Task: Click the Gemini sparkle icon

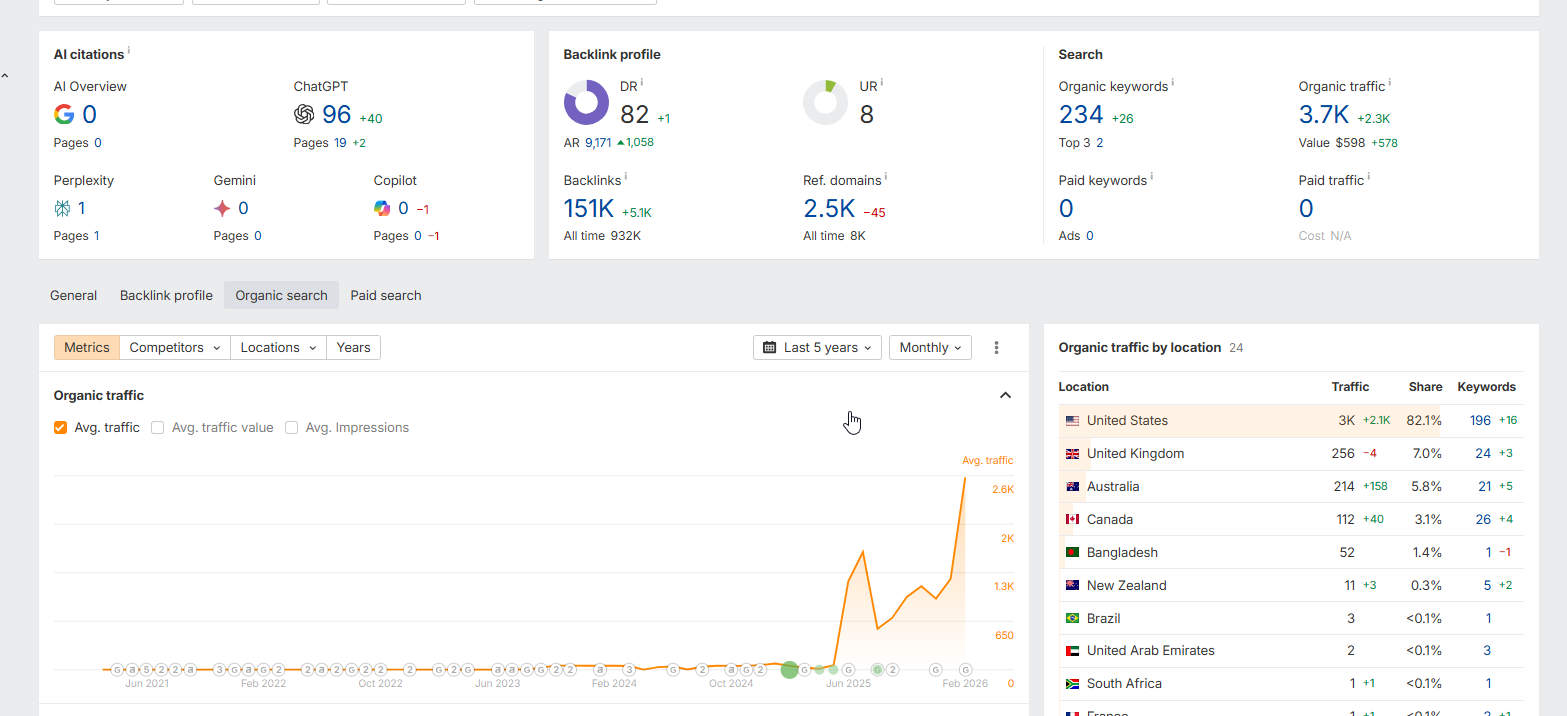Action: coord(222,208)
